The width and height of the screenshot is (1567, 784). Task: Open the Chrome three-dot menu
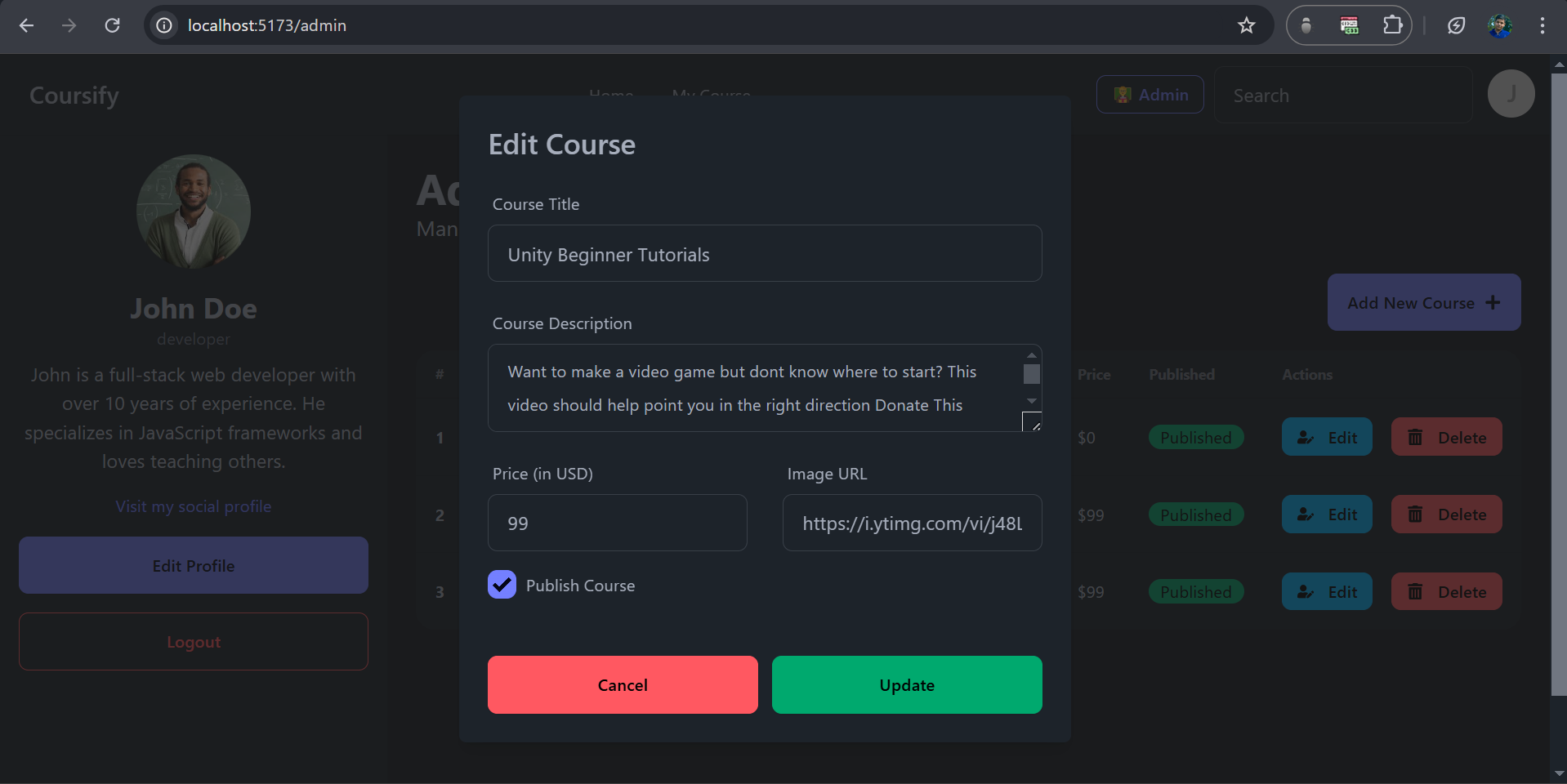click(x=1542, y=25)
